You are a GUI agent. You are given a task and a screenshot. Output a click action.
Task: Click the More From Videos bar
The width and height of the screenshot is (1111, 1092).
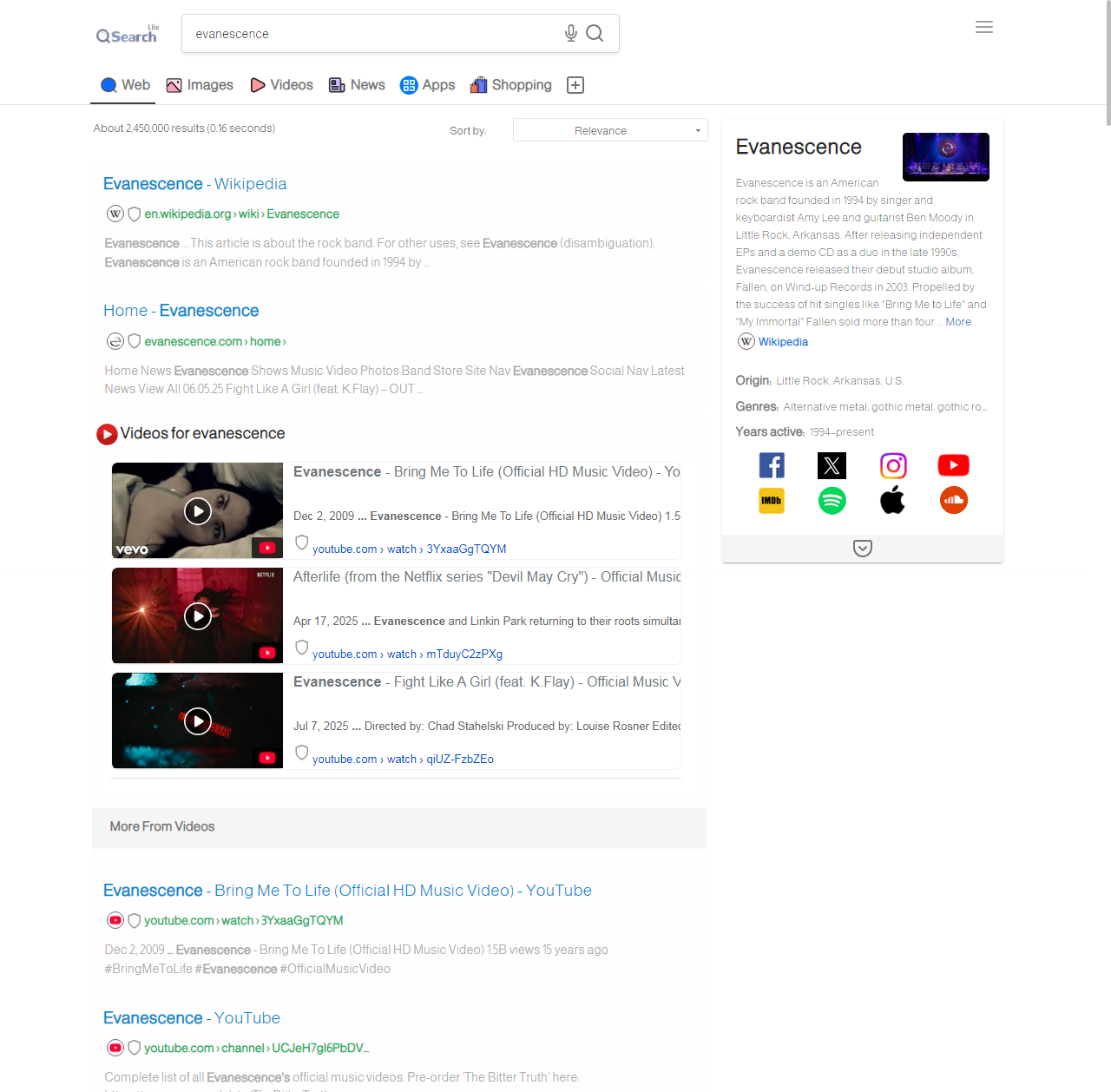tap(398, 827)
